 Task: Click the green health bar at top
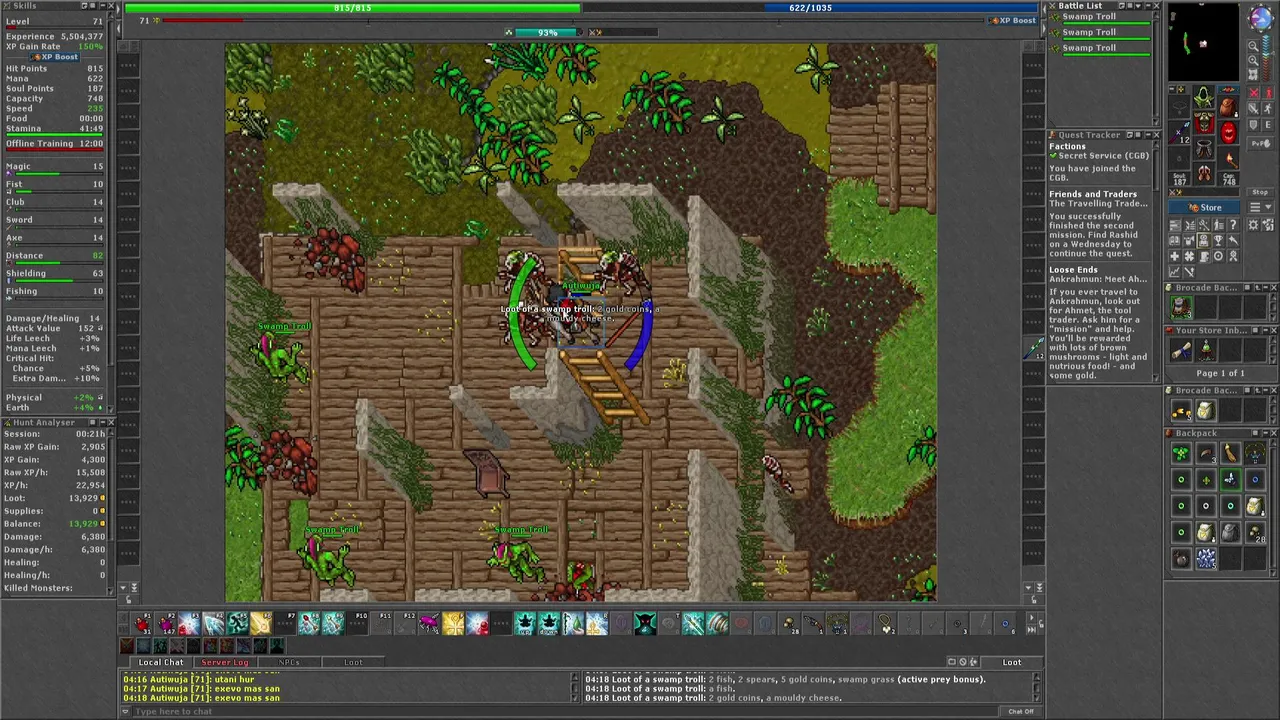[352, 8]
